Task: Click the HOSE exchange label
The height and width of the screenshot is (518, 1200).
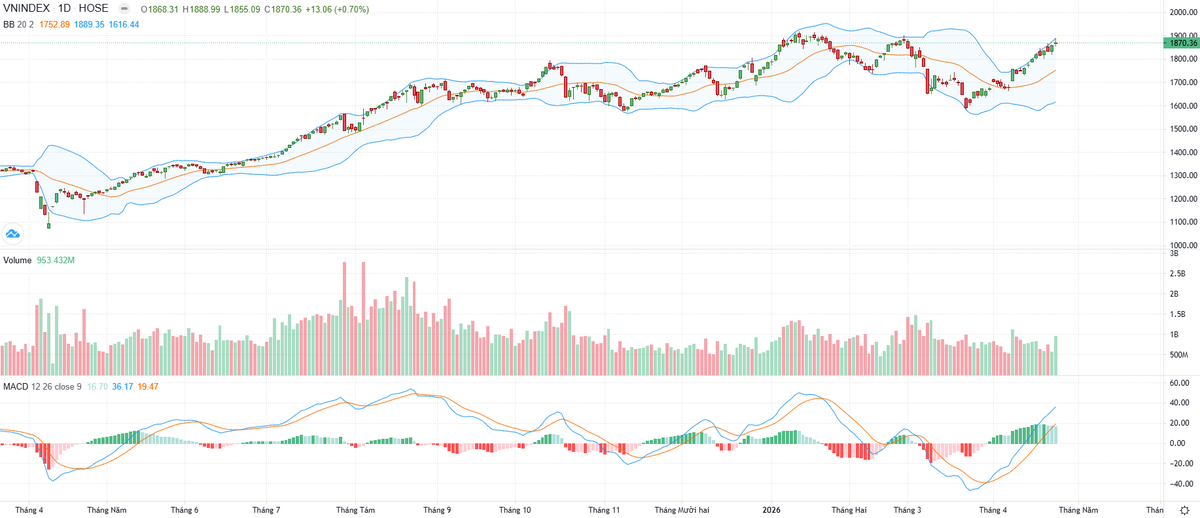Action: (x=93, y=8)
